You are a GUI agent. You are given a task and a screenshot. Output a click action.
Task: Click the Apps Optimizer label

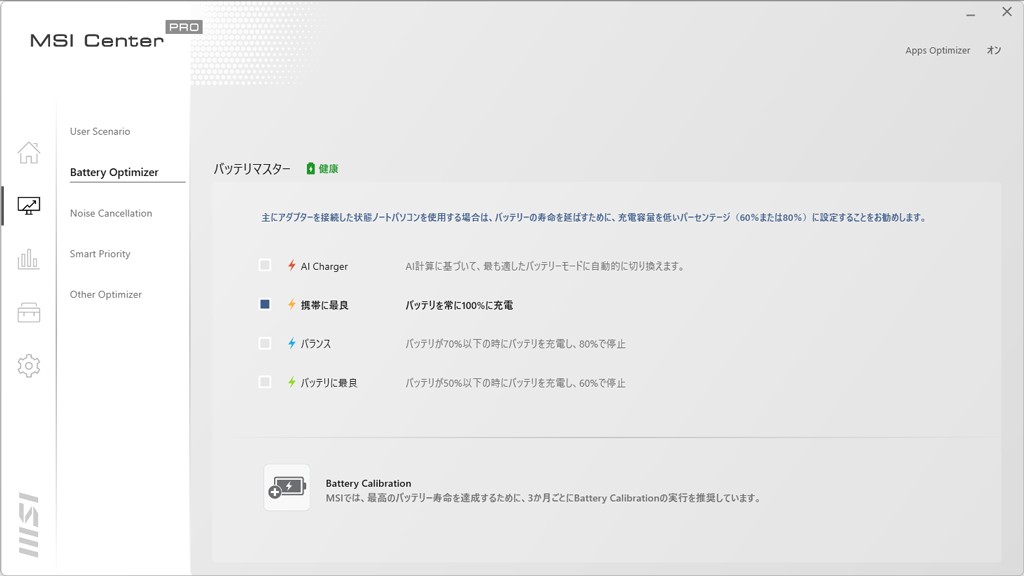937,50
